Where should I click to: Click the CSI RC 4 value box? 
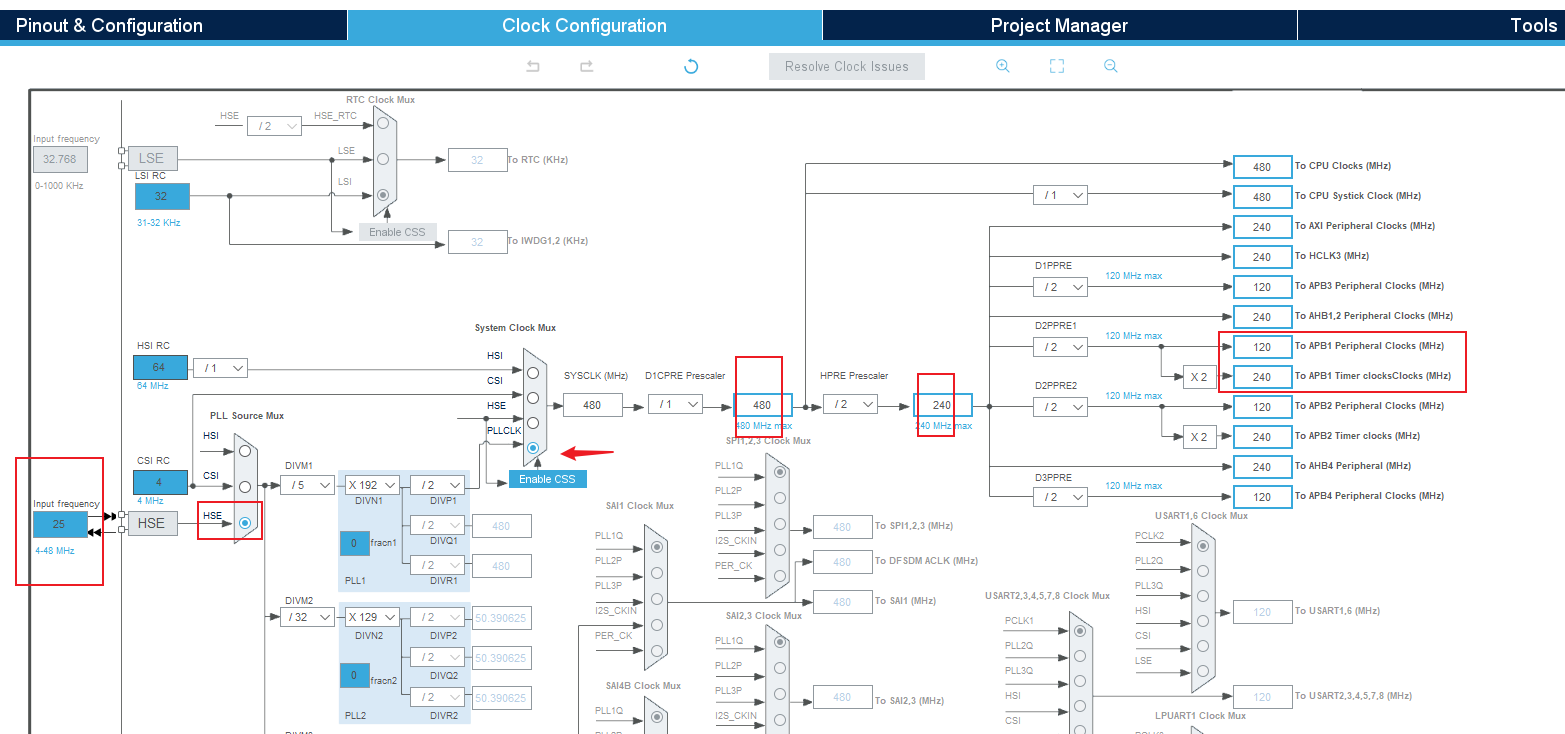point(160,482)
